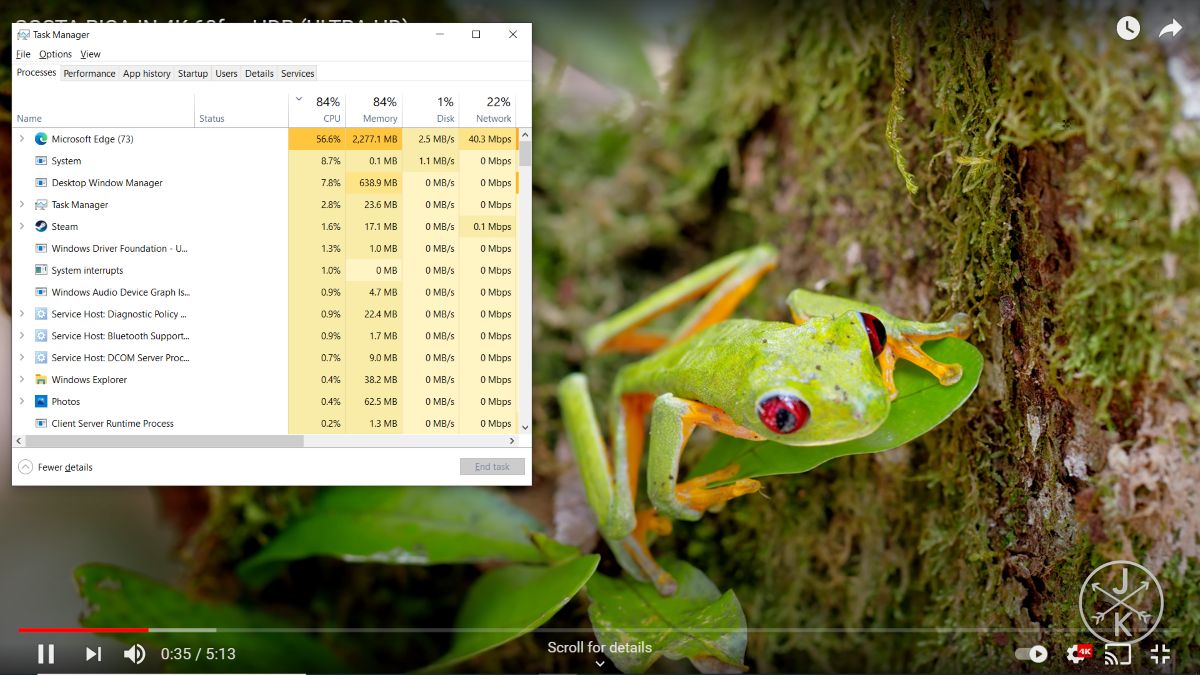1200x675 pixels.
Task: Click Microsoft Edge process icon
Action: [41, 139]
